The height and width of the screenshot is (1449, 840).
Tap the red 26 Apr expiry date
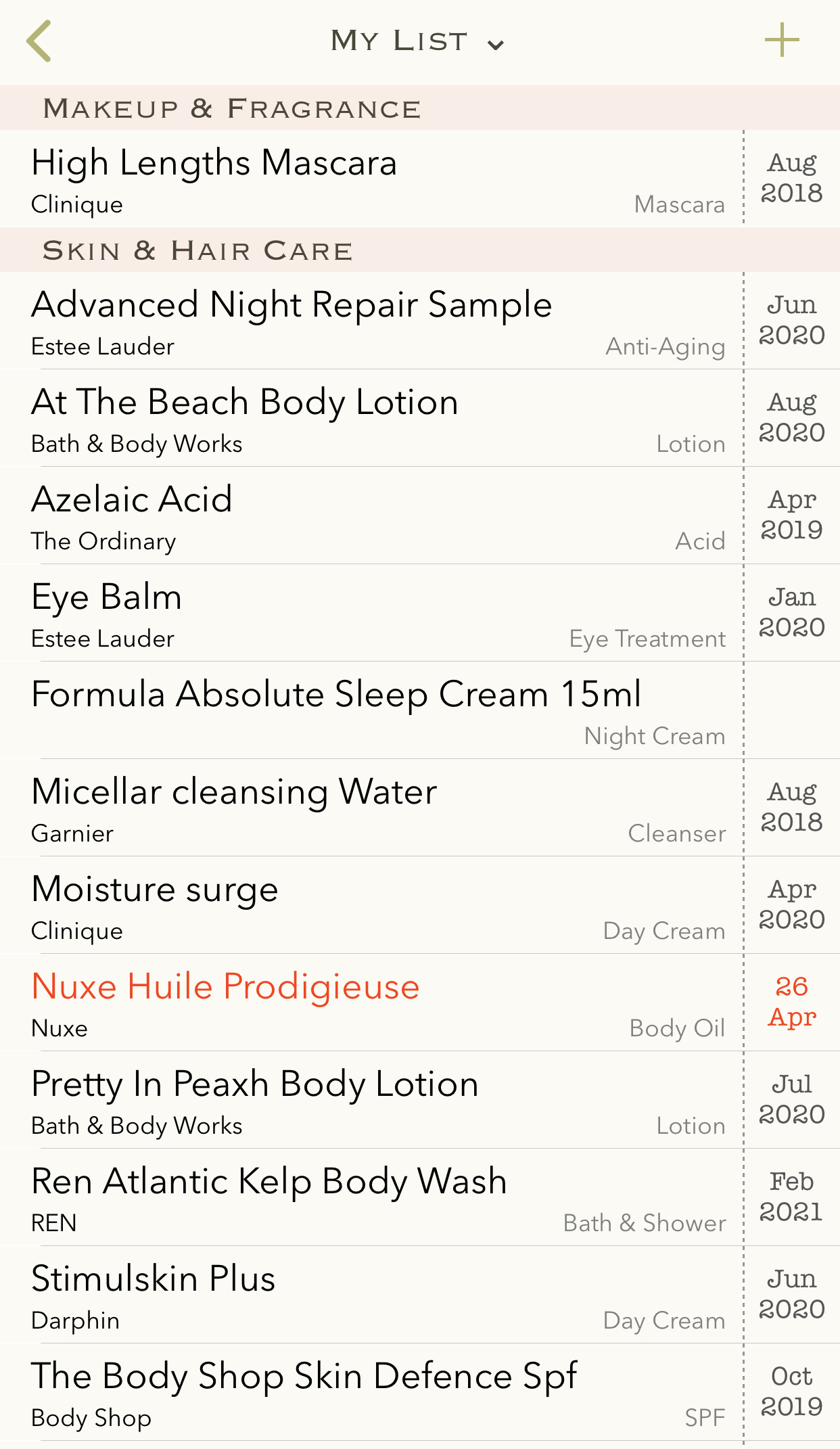[x=791, y=1002]
